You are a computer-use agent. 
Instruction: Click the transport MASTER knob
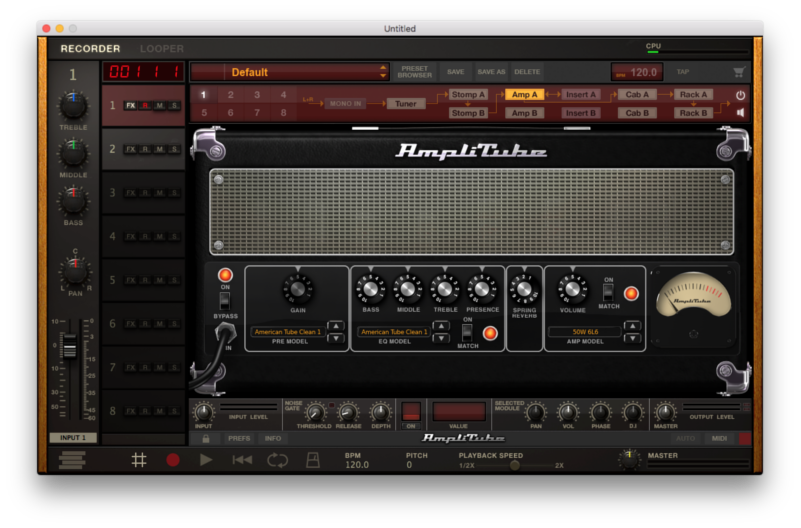[629, 459]
